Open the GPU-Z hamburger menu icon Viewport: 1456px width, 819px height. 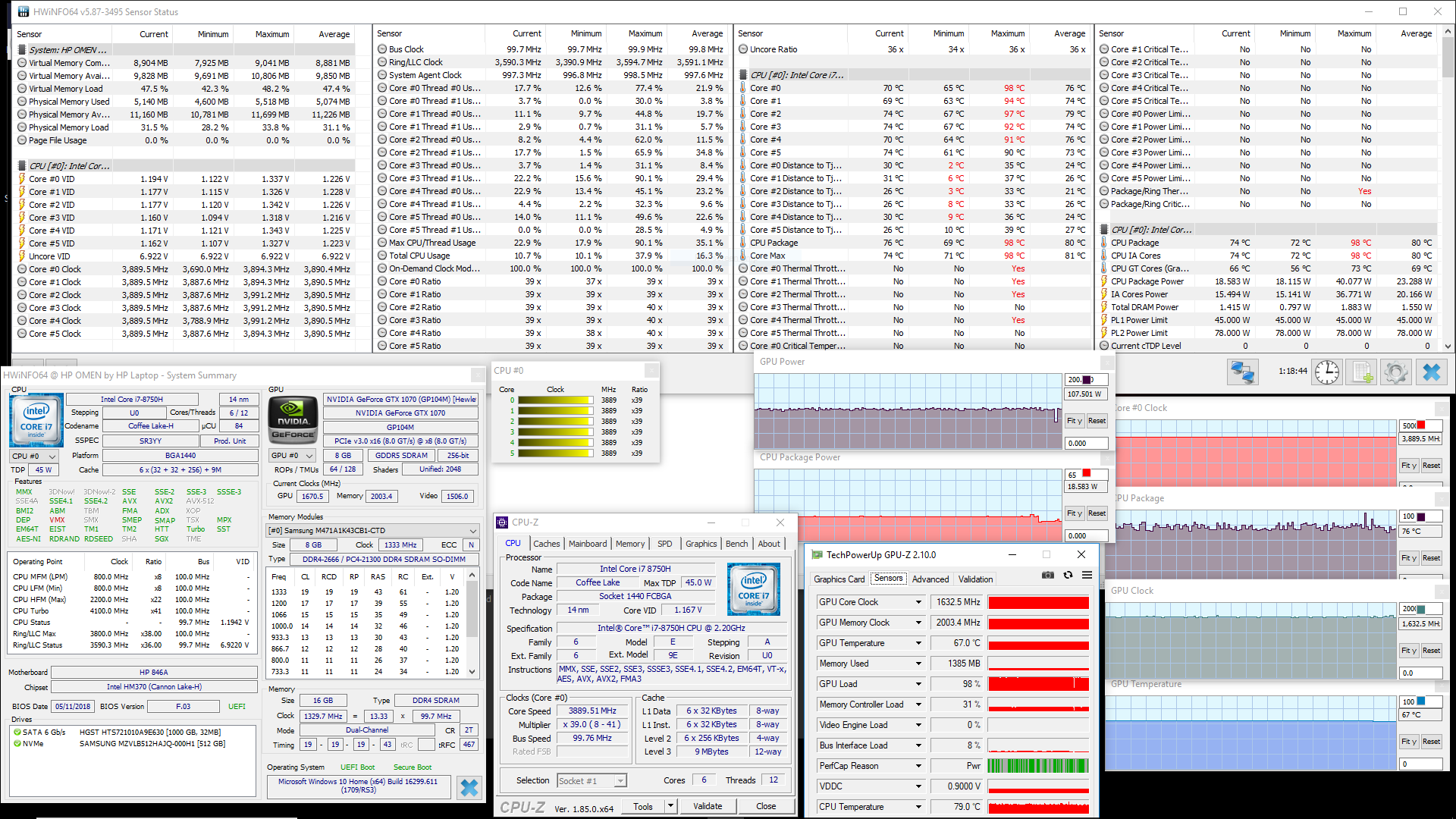(x=1087, y=576)
